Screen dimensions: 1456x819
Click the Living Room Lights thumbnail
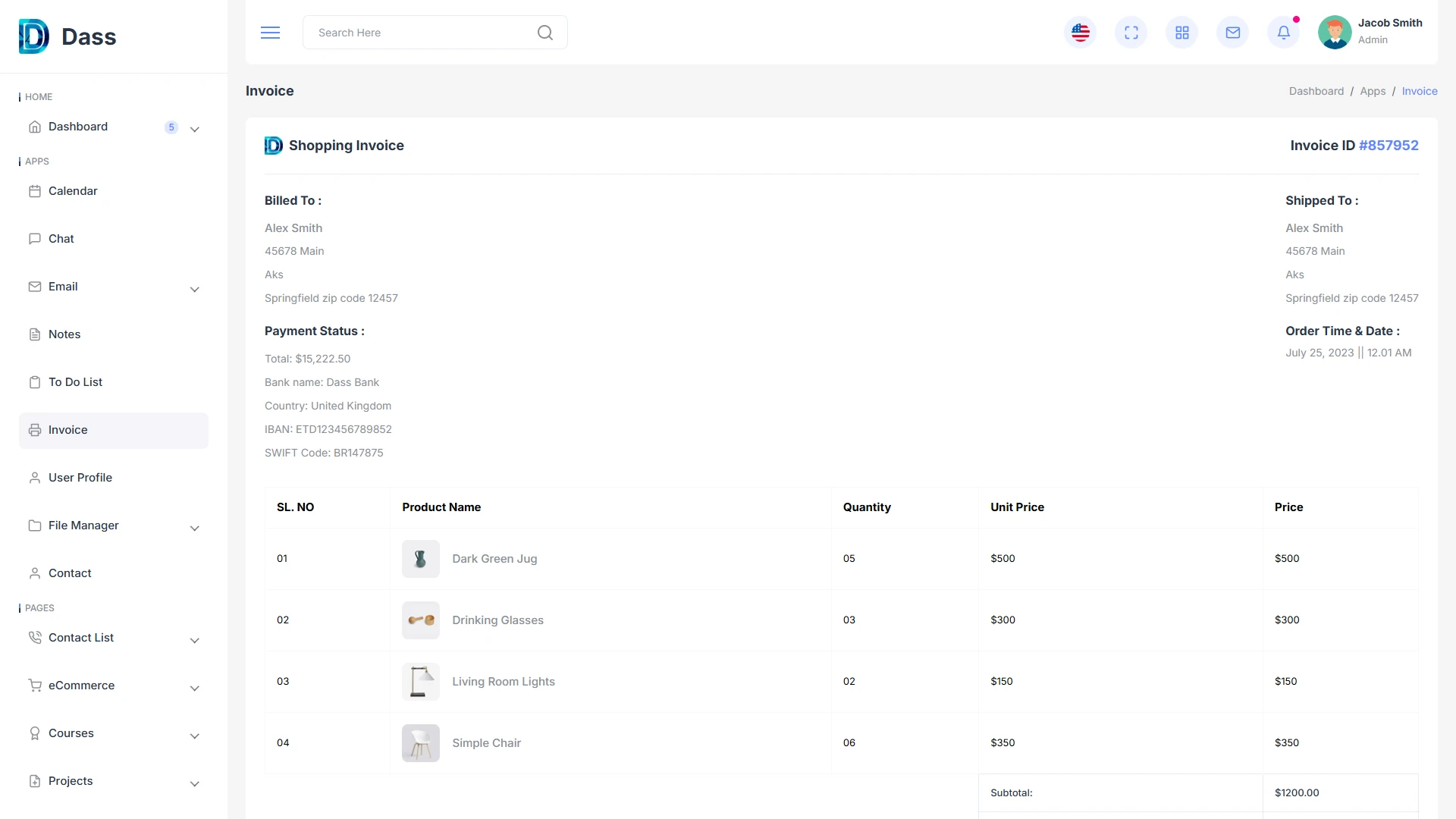click(x=421, y=682)
